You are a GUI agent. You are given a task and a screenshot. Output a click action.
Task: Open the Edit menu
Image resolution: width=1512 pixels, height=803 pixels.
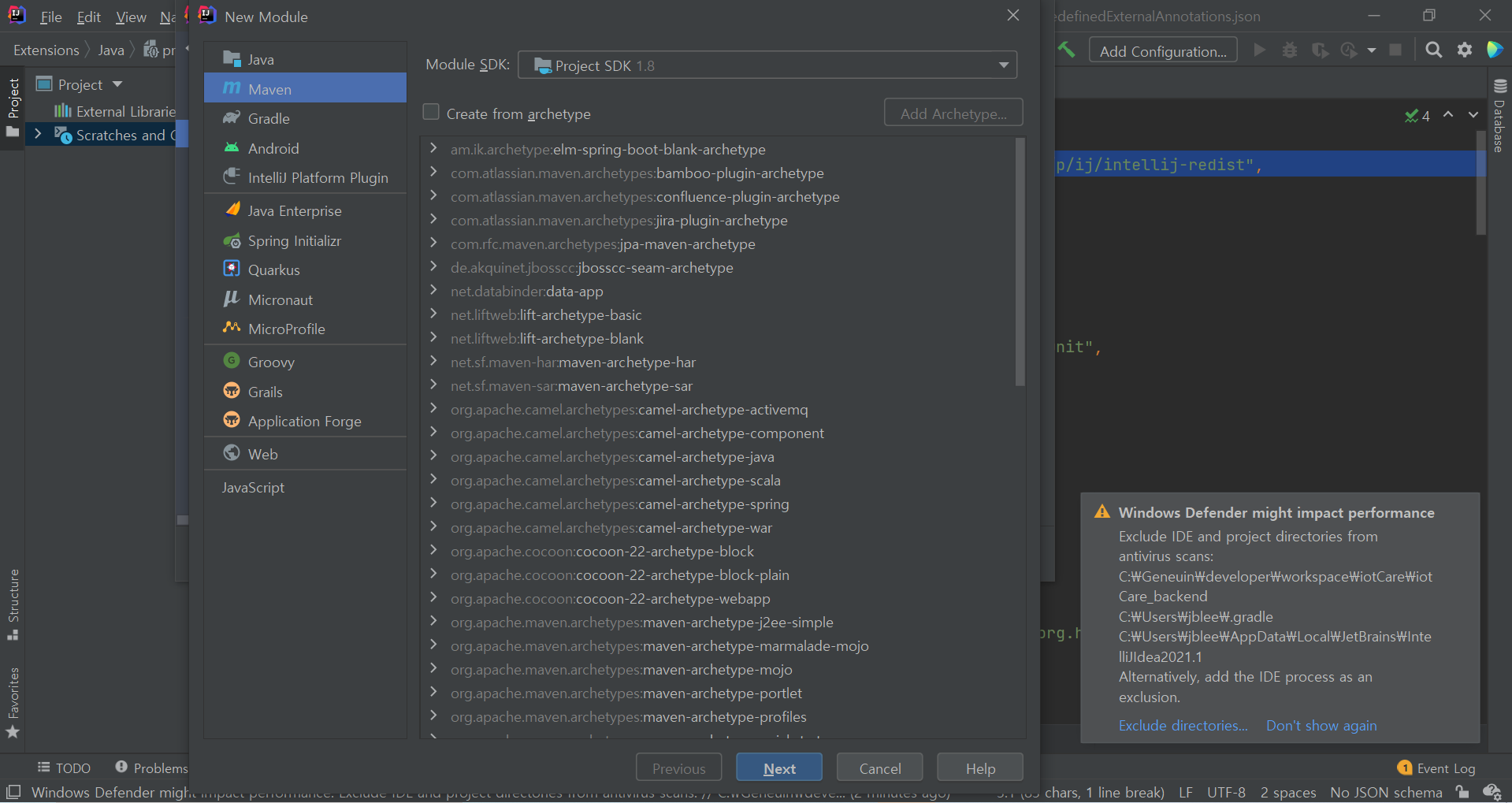[88, 17]
